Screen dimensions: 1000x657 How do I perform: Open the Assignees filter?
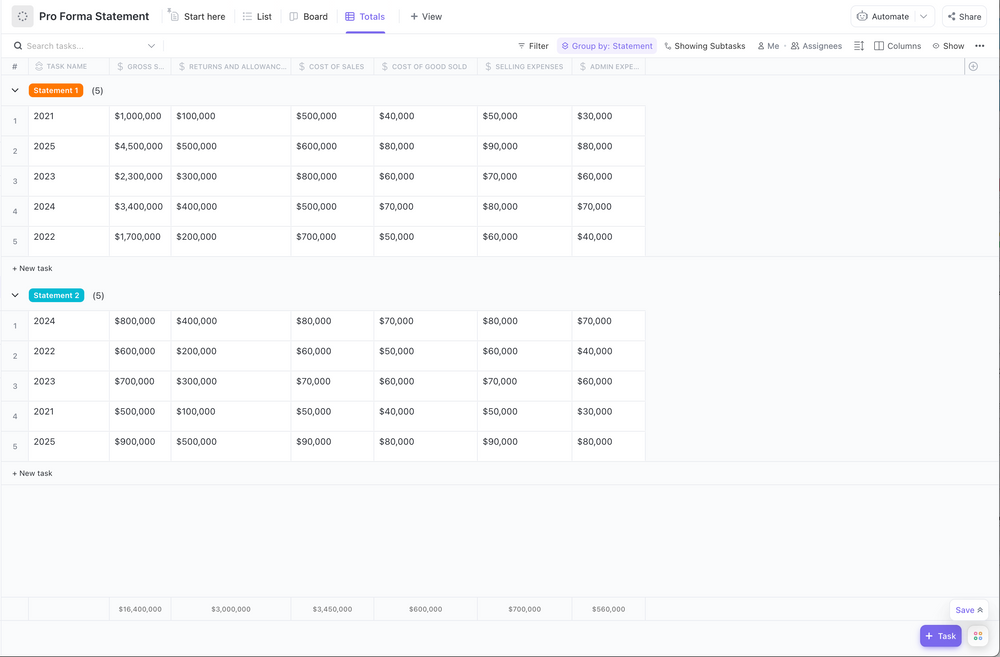(x=816, y=45)
